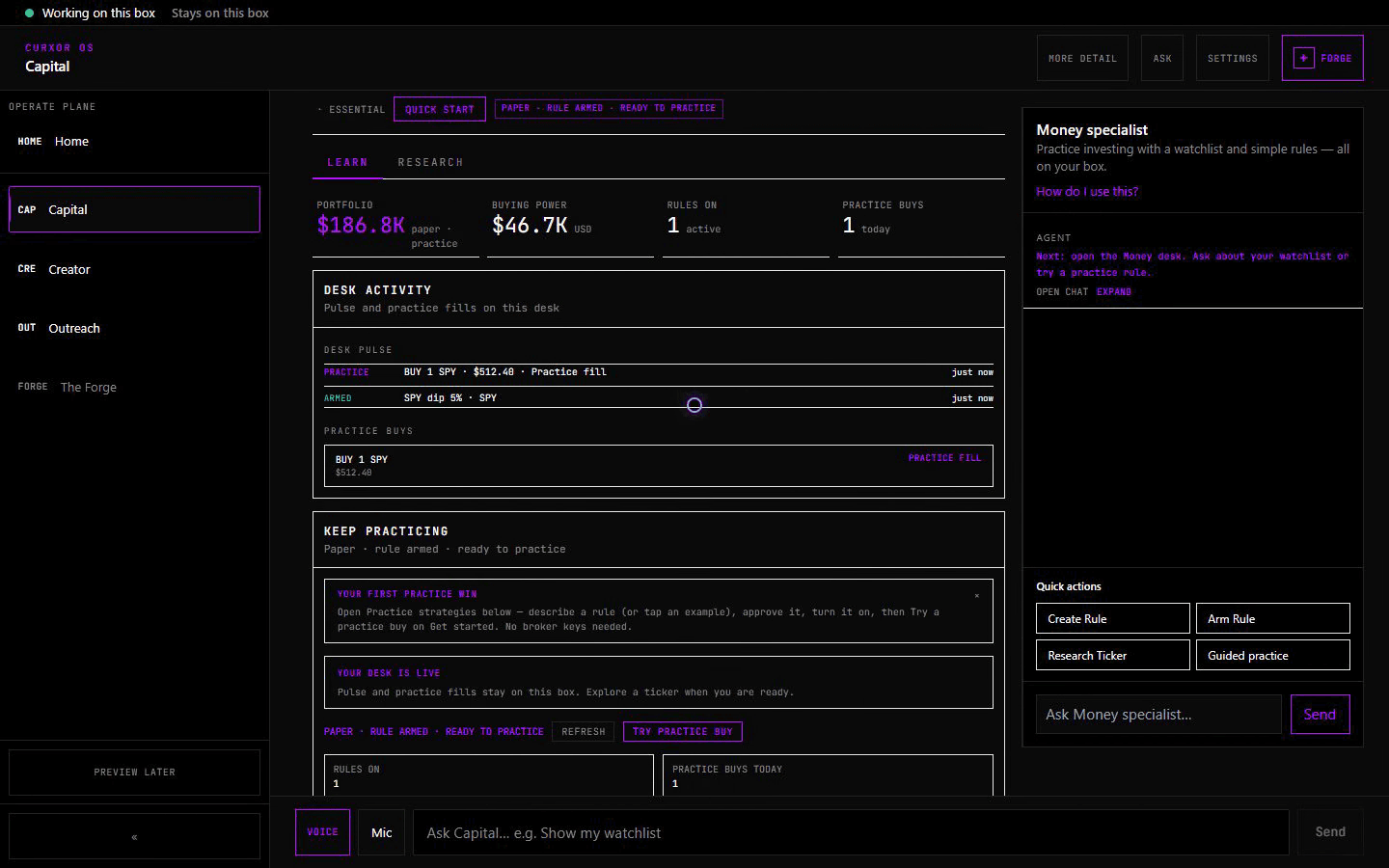Click the Your Desk Is Live card
The height and width of the screenshot is (868, 1389).
click(x=659, y=683)
